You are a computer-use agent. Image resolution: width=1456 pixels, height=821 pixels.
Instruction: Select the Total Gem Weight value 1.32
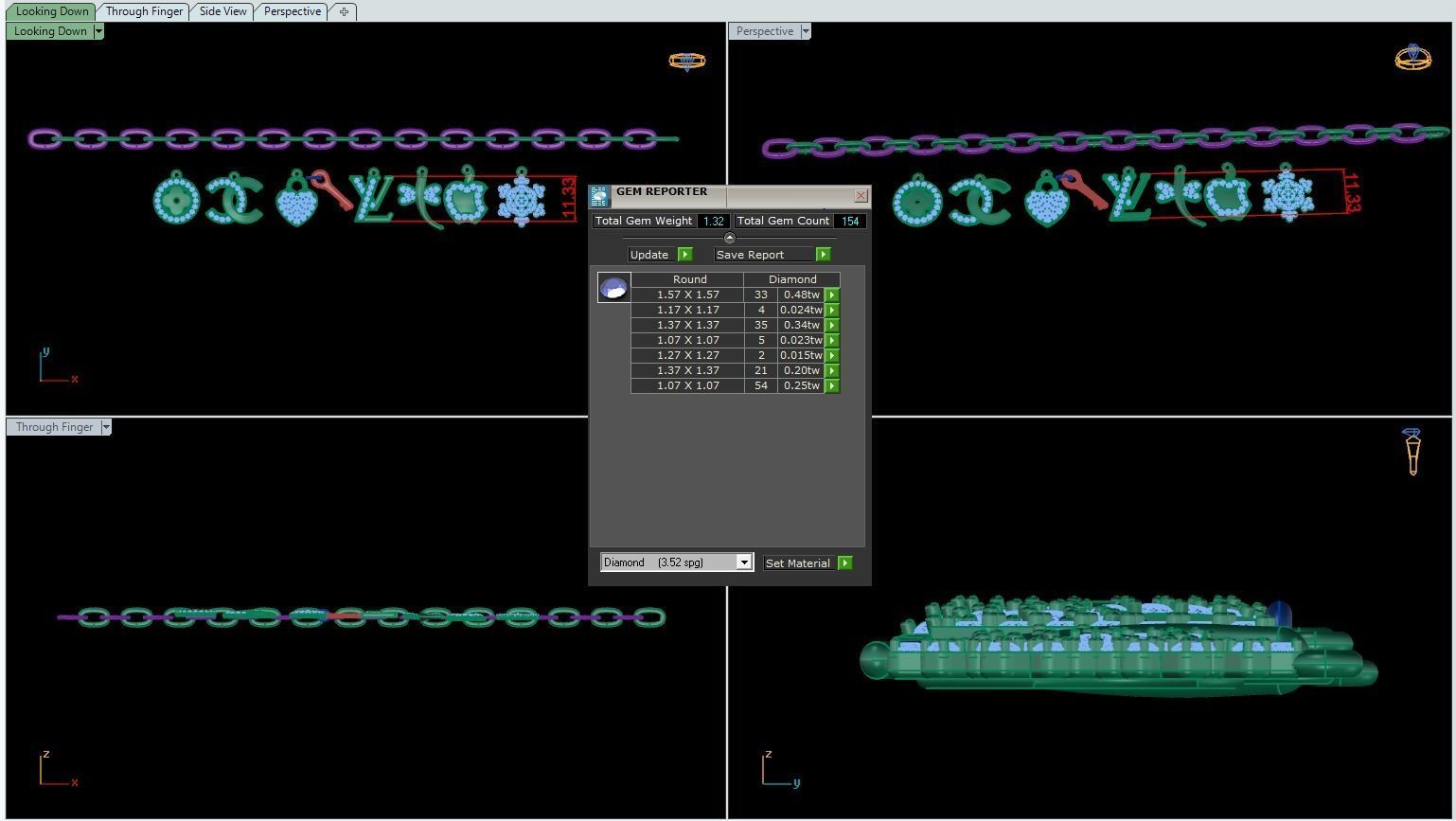point(713,221)
